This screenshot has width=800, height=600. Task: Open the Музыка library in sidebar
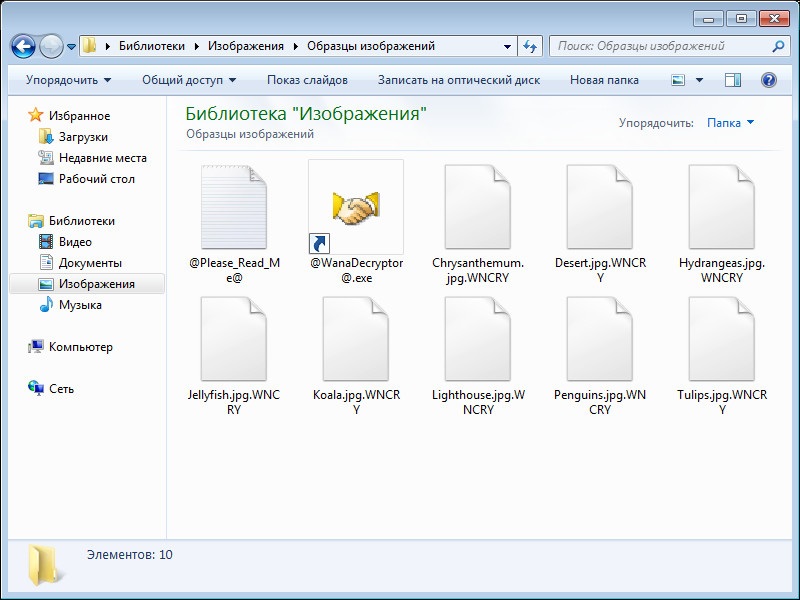(x=80, y=305)
